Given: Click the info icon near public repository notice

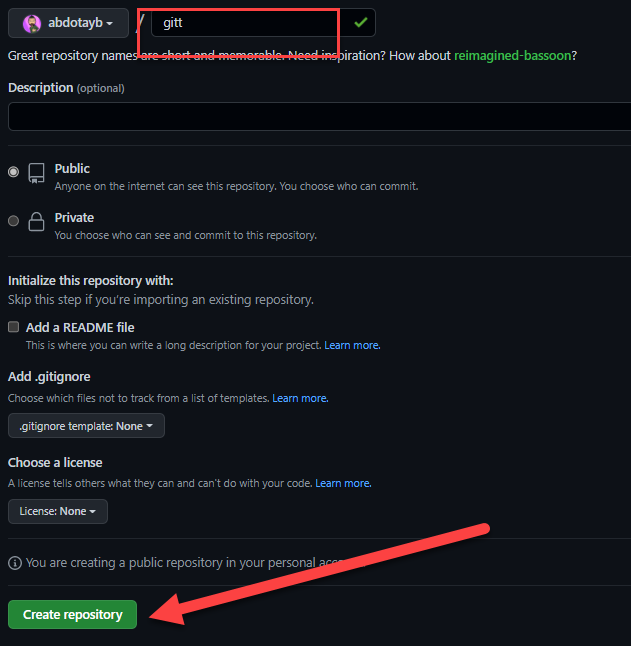Looking at the screenshot, I should pos(14,563).
